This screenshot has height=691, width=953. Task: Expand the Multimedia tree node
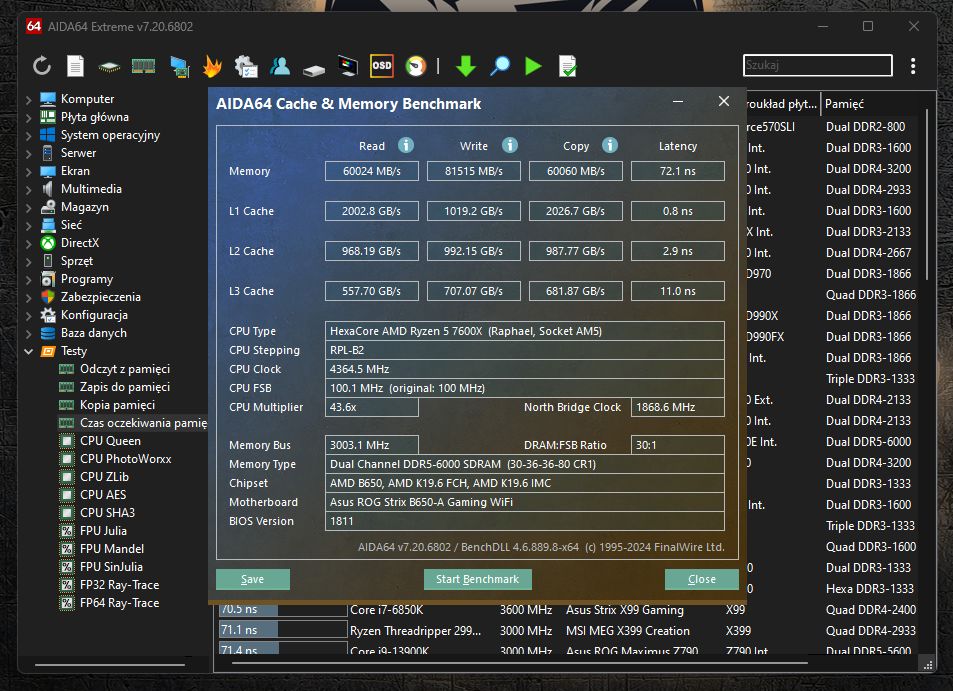28,189
